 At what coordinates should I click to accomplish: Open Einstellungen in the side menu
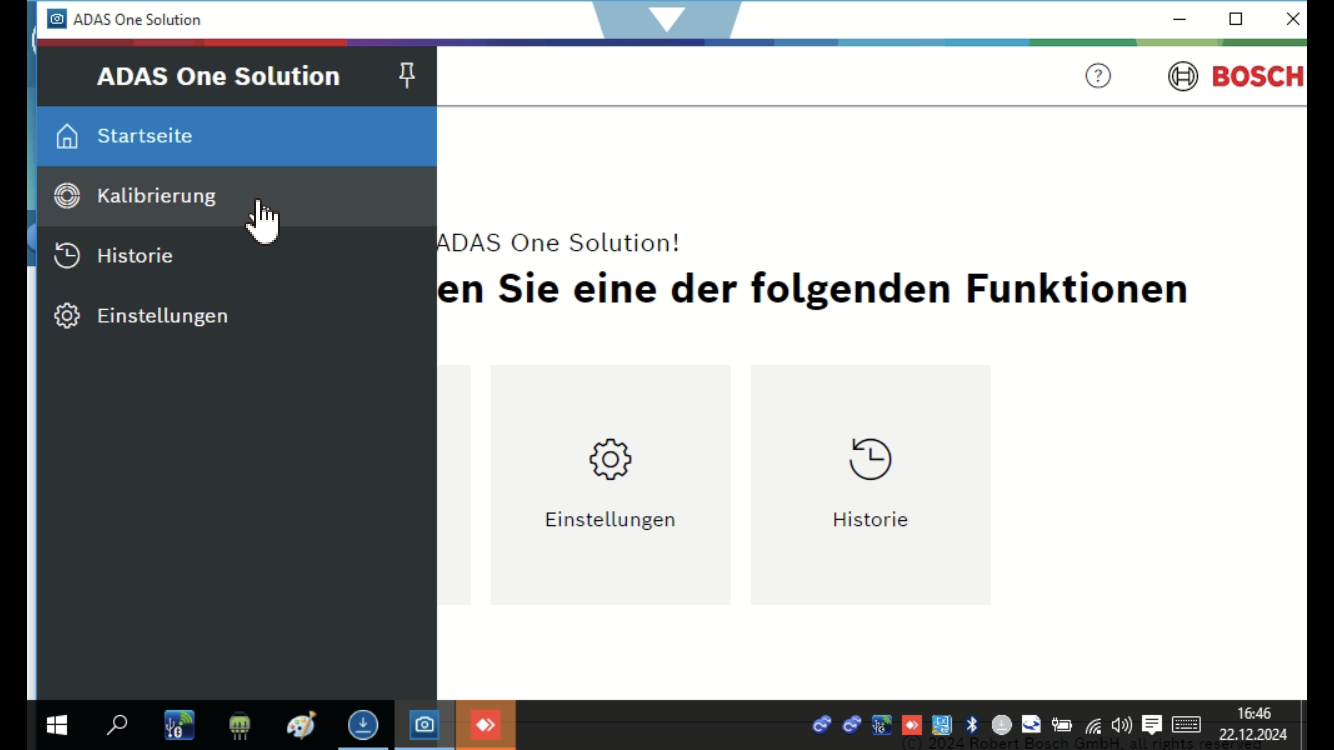tap(236, 316)
